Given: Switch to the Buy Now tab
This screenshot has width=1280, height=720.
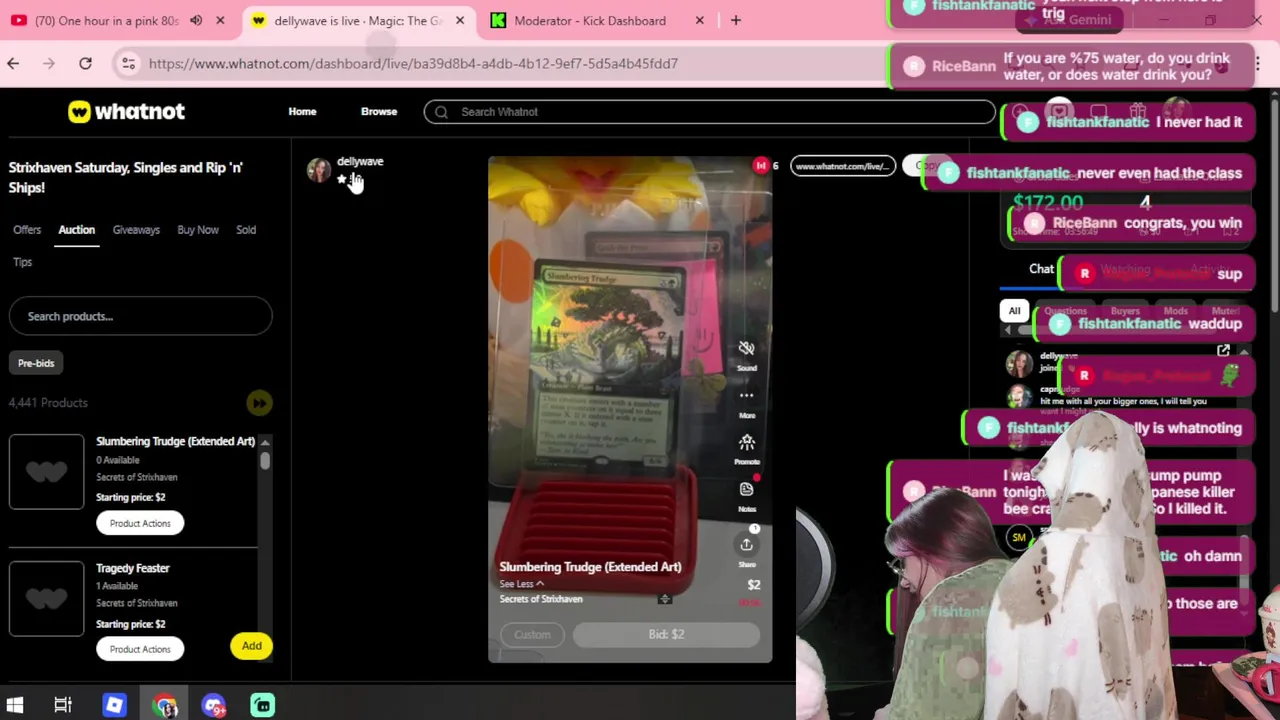Looking at the screenshot, I should click(x=198, y=230).
